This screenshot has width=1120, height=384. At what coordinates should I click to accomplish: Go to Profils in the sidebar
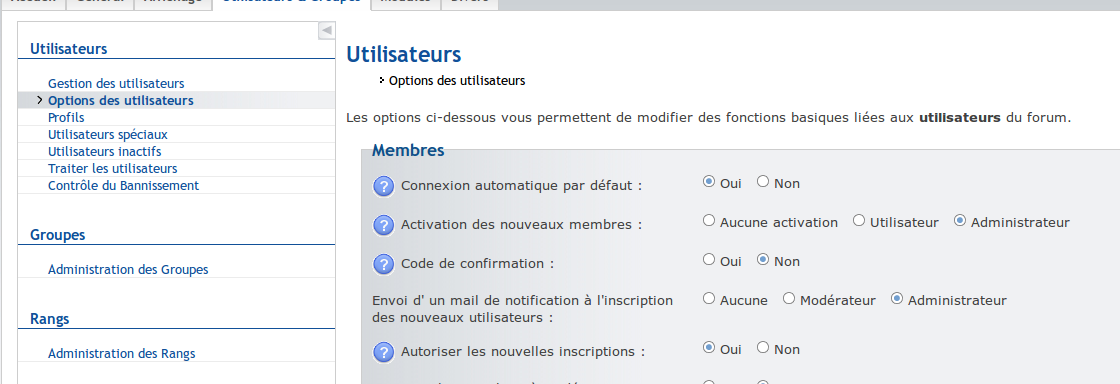click(66, 117)
